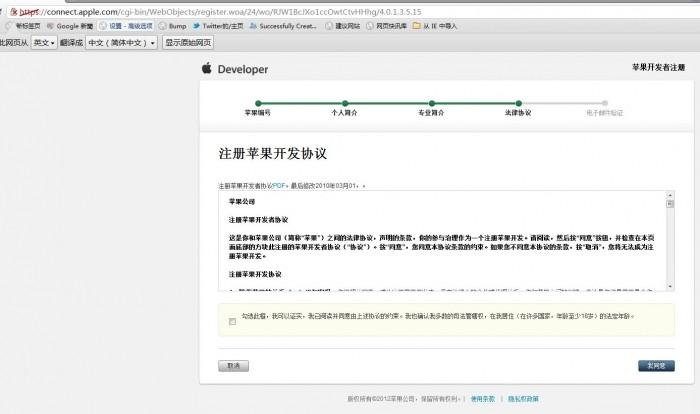
Task: Click the agreement scrollbar up arrow
Action: pyautogui.click(x=670, y=195)
